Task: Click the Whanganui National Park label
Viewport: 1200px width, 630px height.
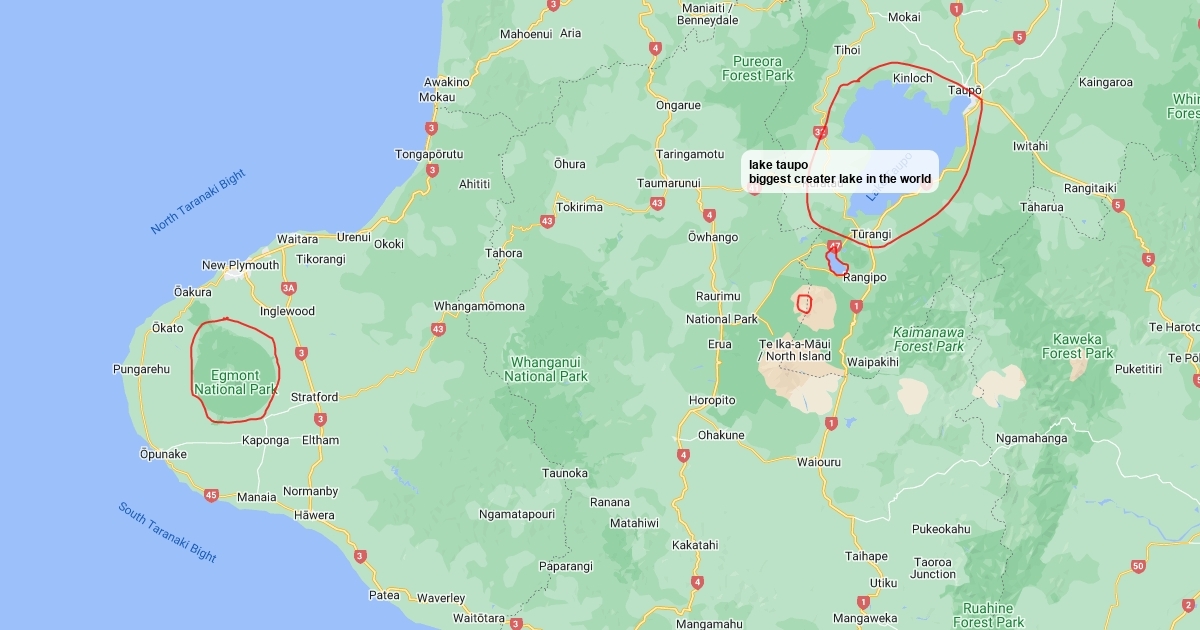Action: point(546,369)
